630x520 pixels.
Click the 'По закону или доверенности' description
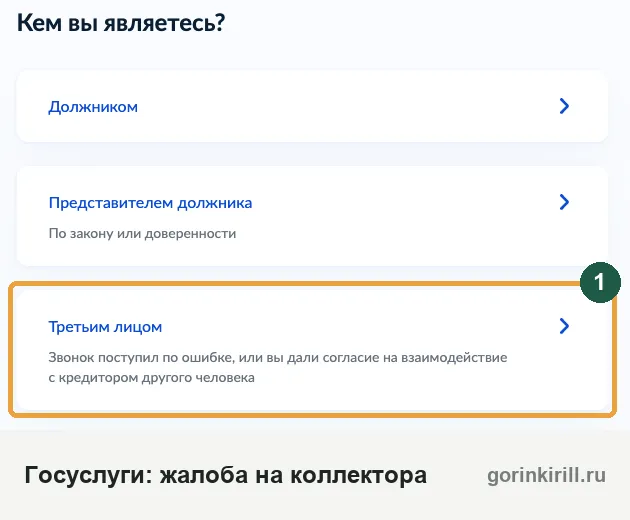pyautogui.click(x=142, y=233)
